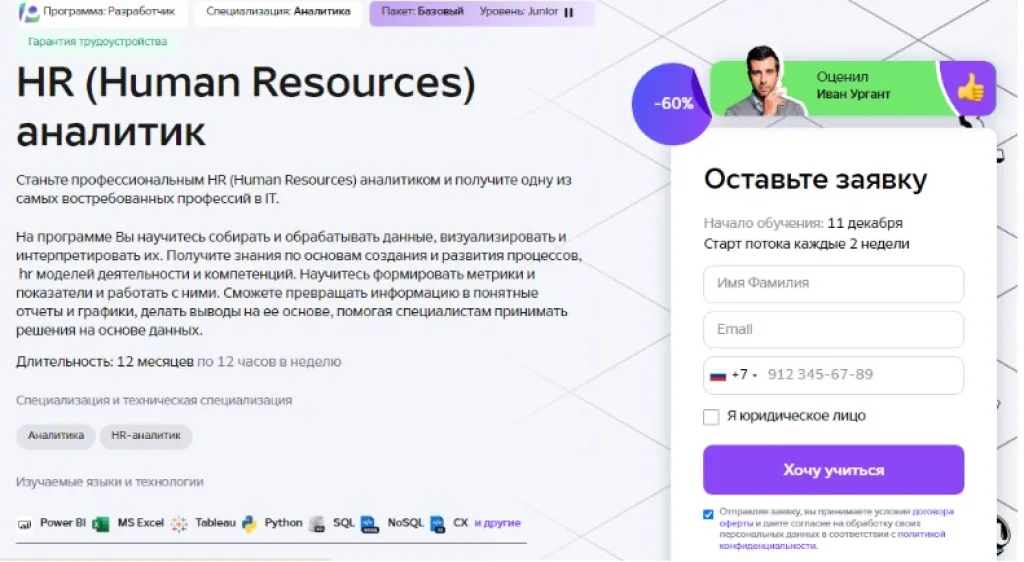Click the 'Оставьте заявку' form heading
The height and width of the screenshot is (562, 1024).
tap(815, 179)
